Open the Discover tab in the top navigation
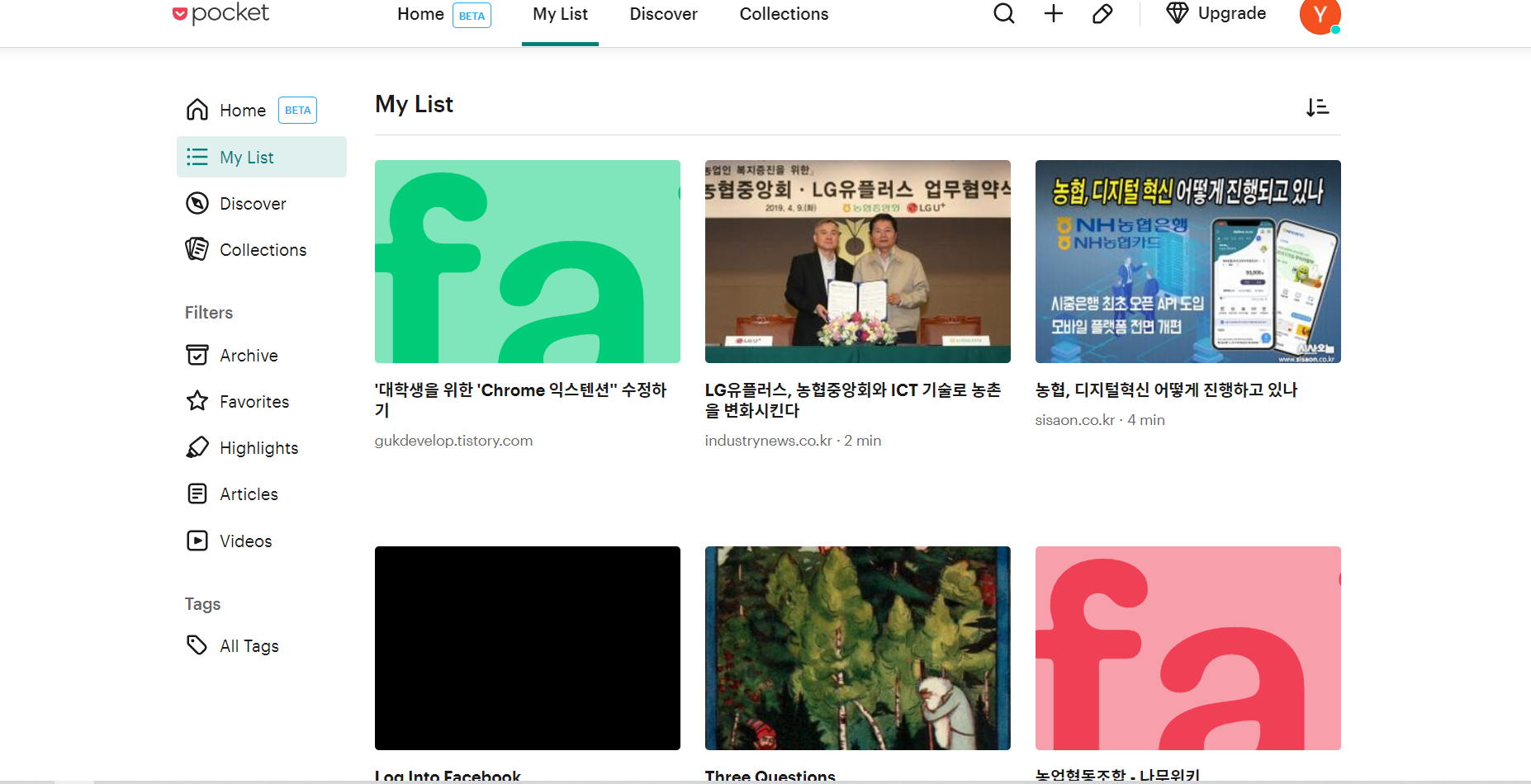The width and height of the screenshot is (1531, 784). tap(663, 14)
